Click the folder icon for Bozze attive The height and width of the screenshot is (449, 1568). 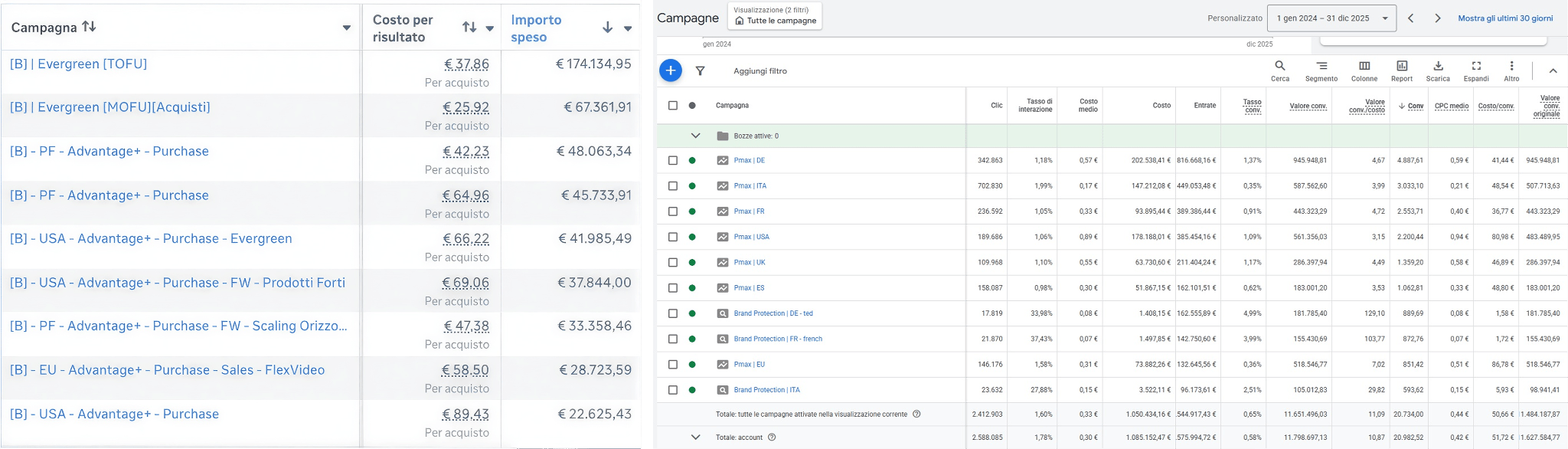click(723, 136)
